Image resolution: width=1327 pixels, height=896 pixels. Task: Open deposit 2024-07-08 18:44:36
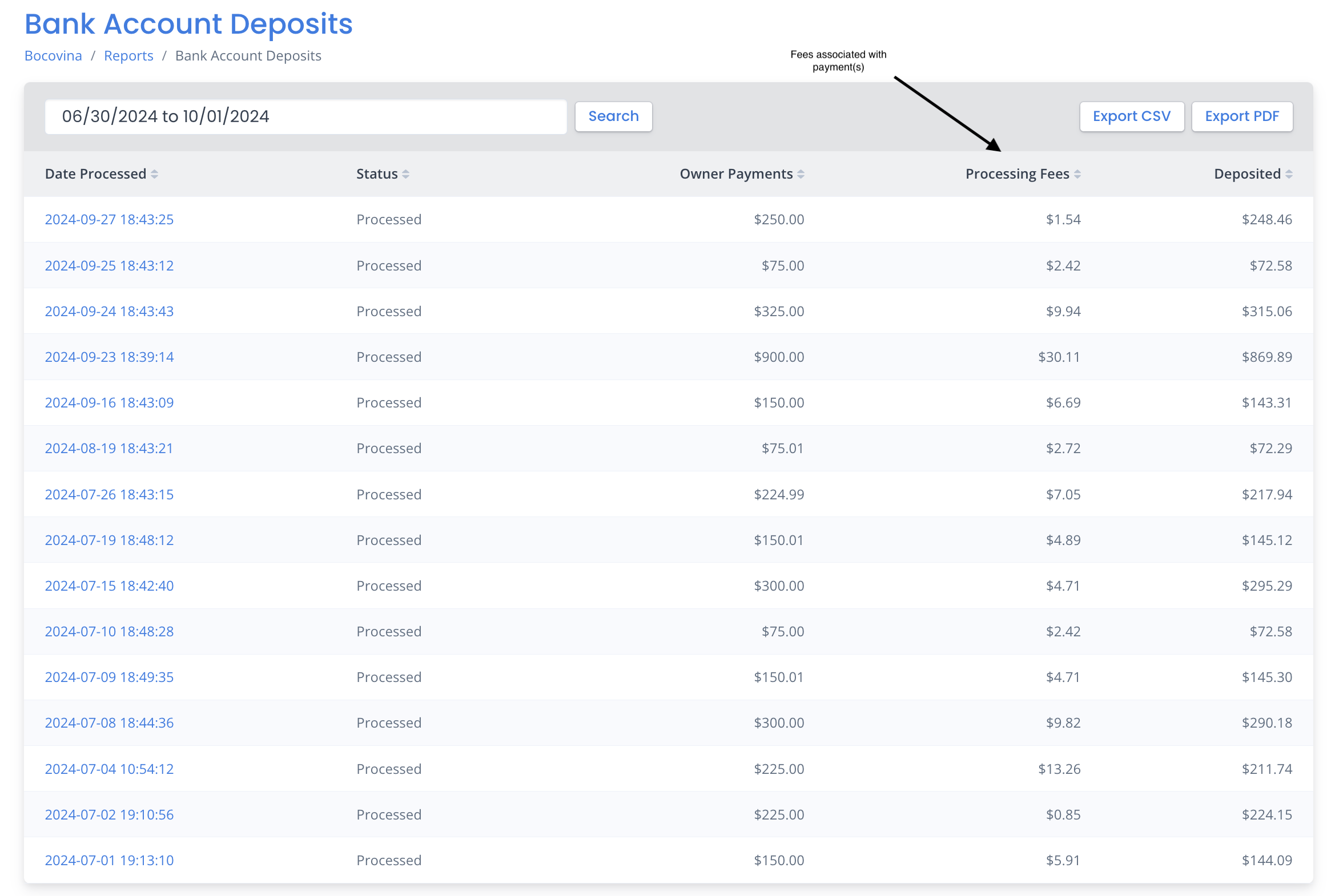click(109, 723)
